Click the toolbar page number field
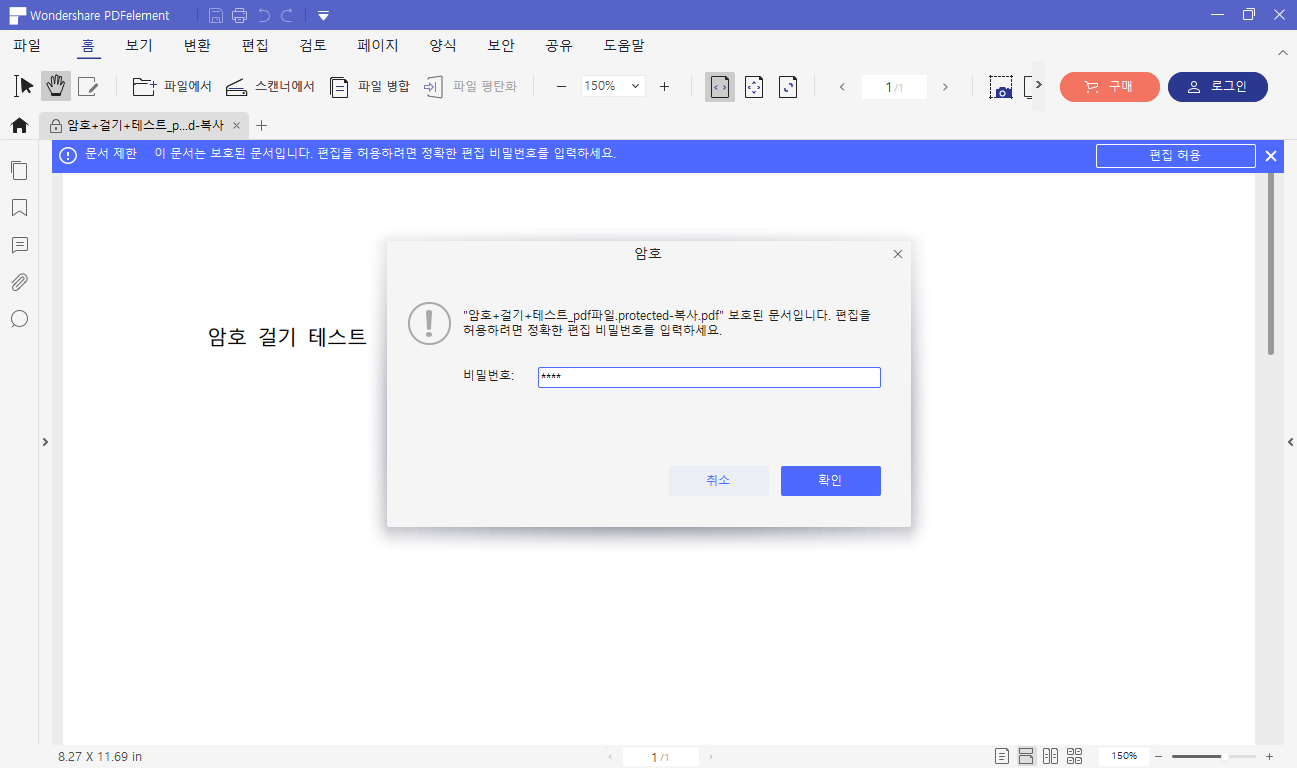The width and height of the screenshot is (1297, 768). pyautogui.click(x=894, y=87)
